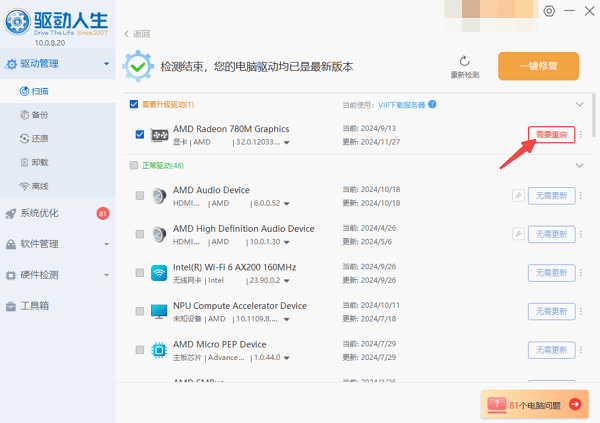Select 扫描 in the sidebar
Image resolution: width=600 pixels, height=423 pixels.
[x=57, y=91]
